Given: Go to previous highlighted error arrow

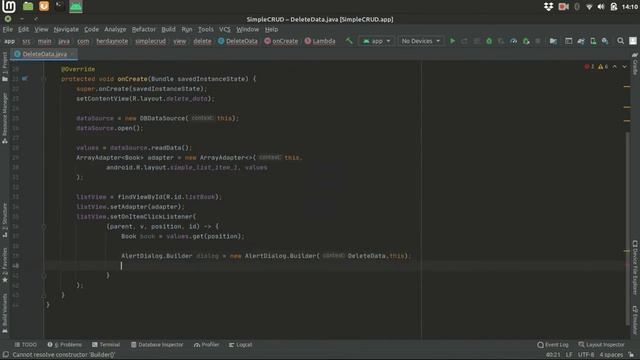Looking at the screenshot, I should pyautogui.click(x=615, y=67).
